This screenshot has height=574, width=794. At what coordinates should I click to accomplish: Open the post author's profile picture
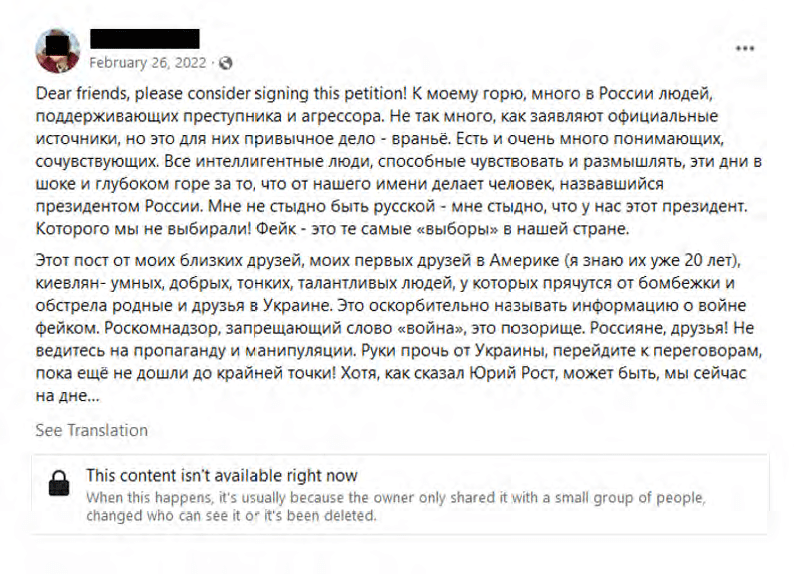(57, 50)
